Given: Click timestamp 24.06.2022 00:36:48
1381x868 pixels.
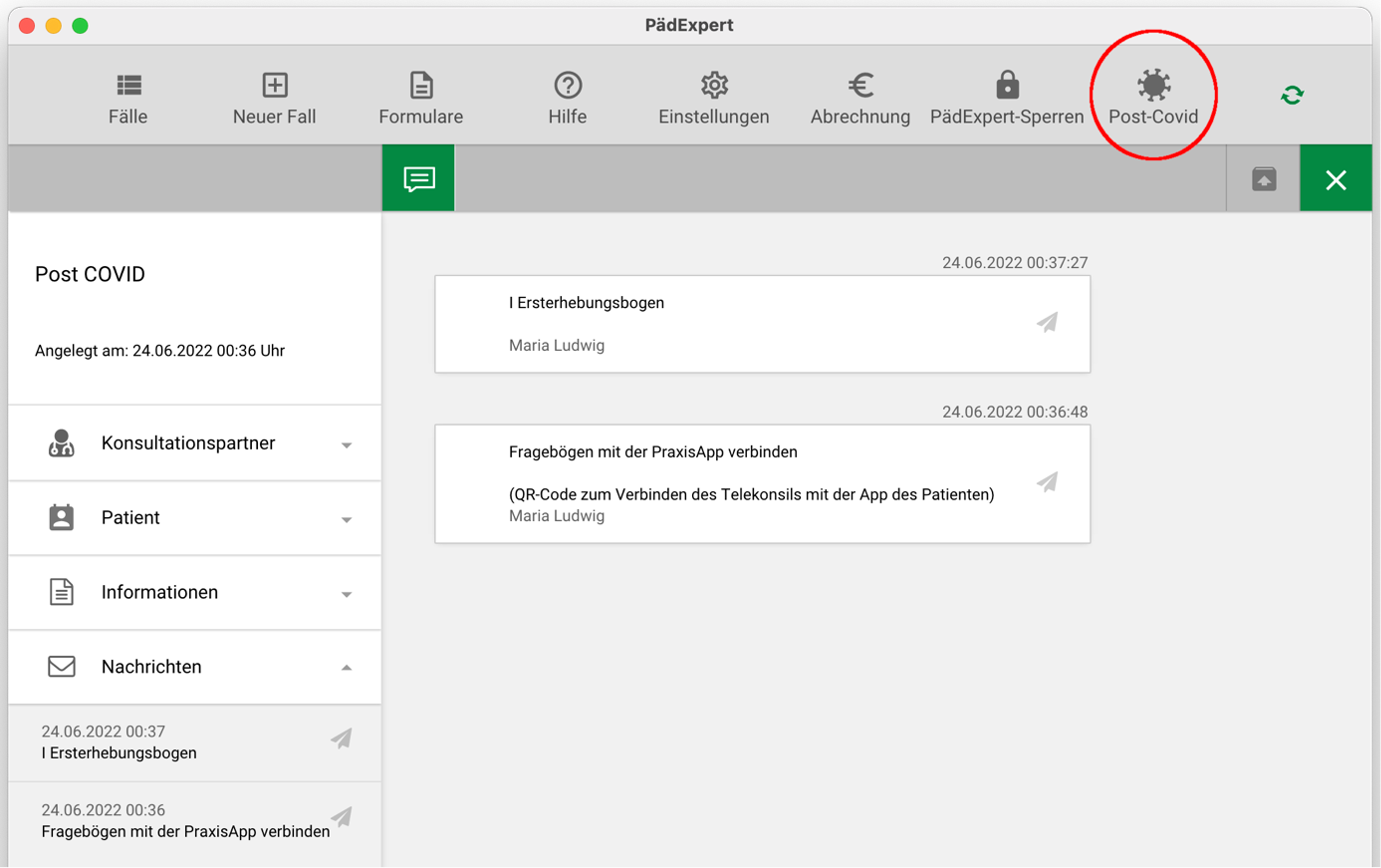Looking at the screenshot, I should [1015, 412].
